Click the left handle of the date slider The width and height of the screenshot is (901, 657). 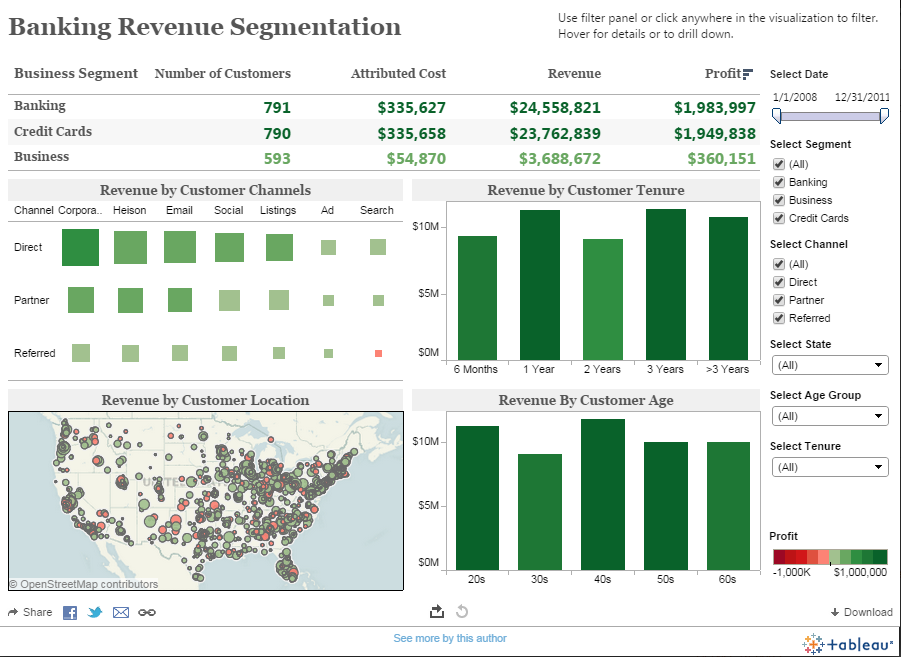[x=777, y=116]
